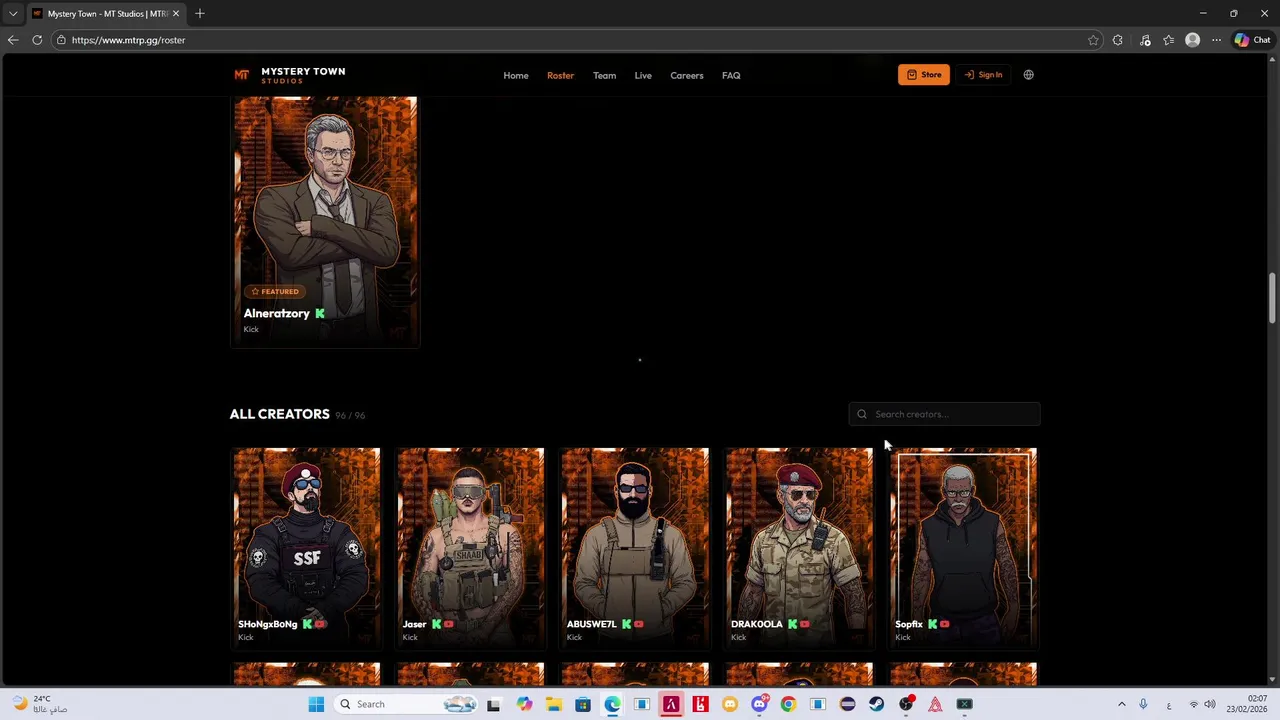
Task: Click the browser address bar URL
Action: tap(128, 40)
